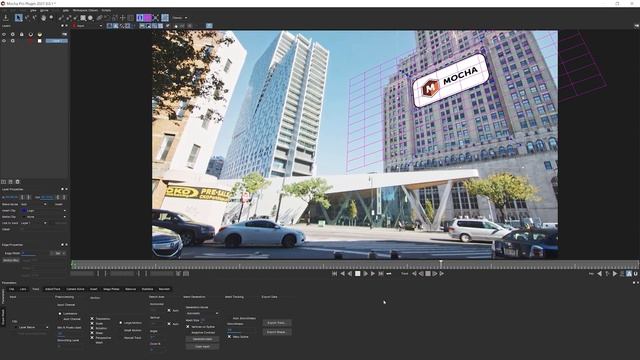
Task: Uncheck the Perspective motion checkbox
Action: pos(92,338)
